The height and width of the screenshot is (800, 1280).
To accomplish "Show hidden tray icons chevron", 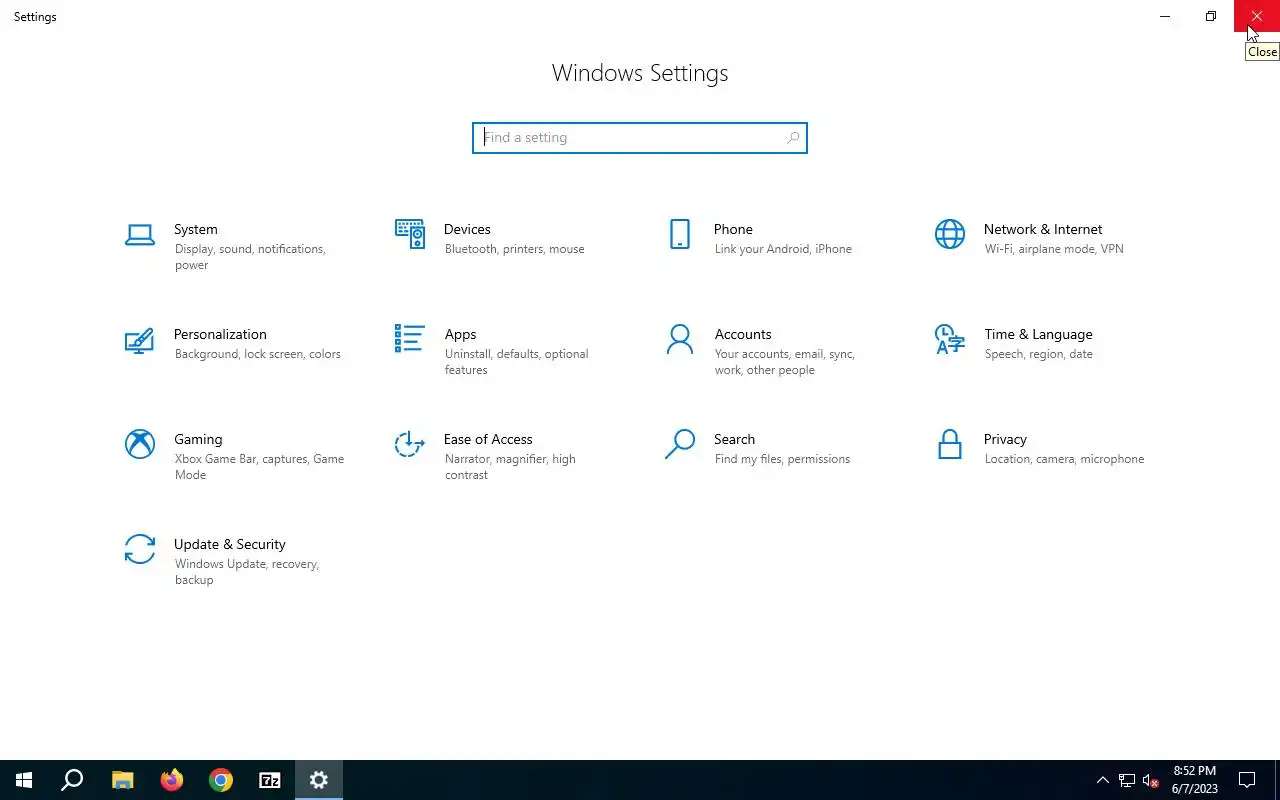I will click(x=1103, y=780).
